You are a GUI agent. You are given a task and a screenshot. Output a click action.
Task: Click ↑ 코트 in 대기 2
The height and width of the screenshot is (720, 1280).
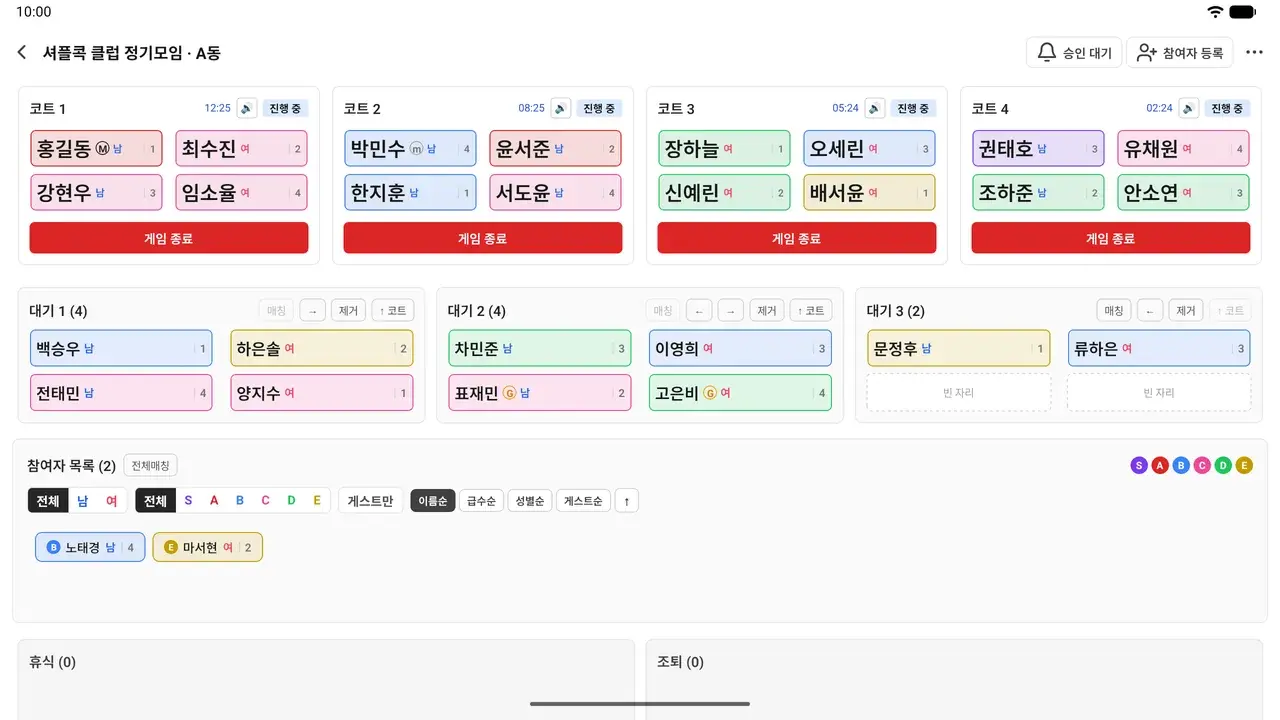812,311
